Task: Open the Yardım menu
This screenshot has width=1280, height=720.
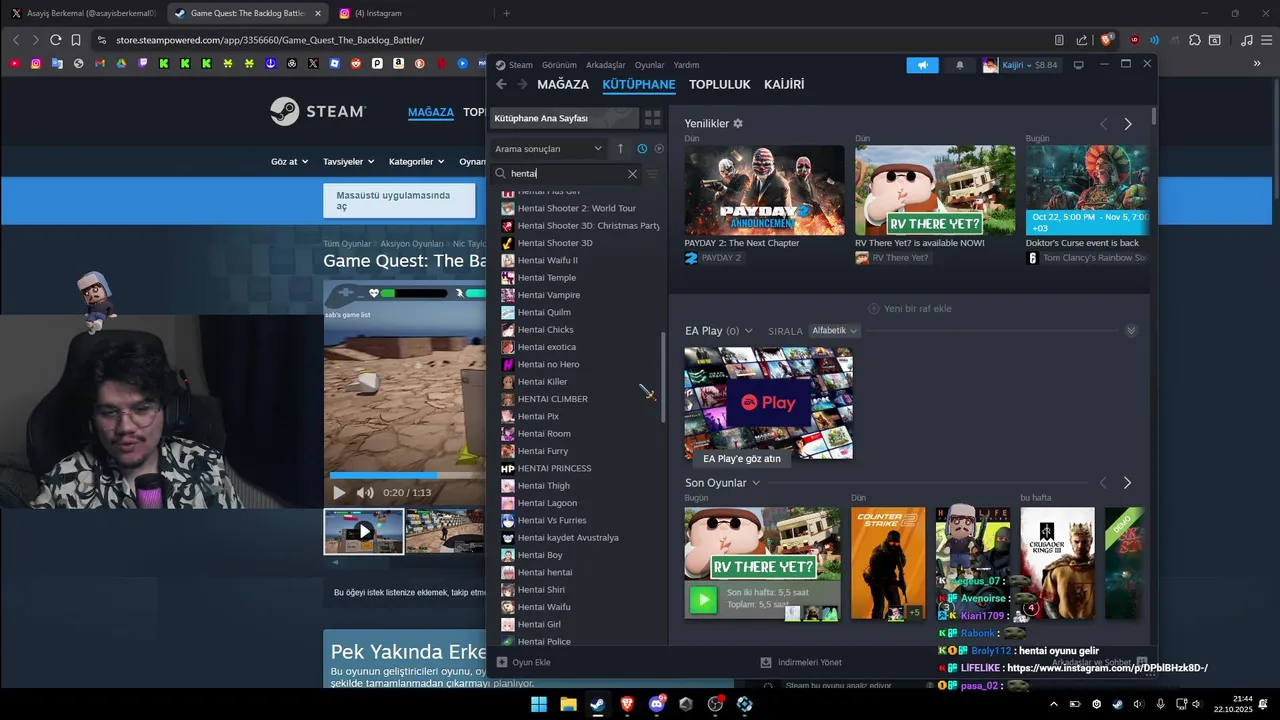Action: [686, 65]
